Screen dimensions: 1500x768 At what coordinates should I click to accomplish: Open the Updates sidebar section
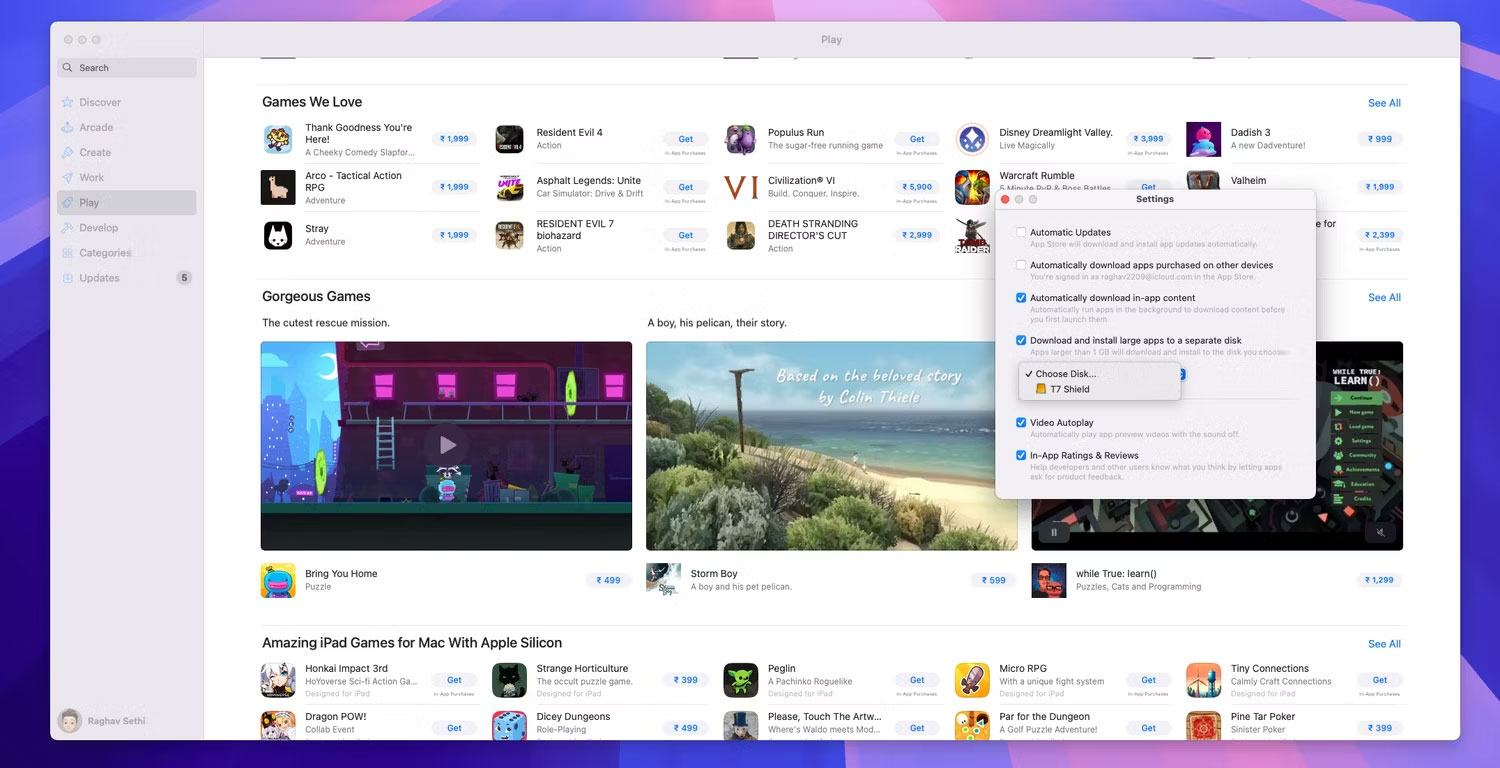(99, 278)
